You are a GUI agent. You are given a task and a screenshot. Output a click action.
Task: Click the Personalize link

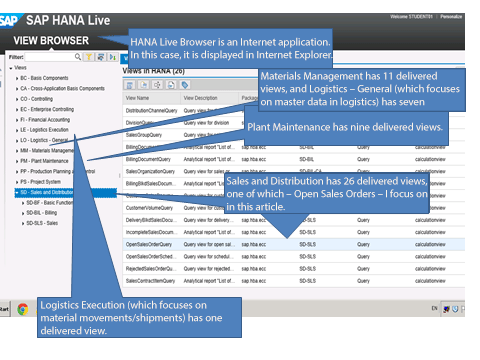pyautogui.click(x=451, y=16)
